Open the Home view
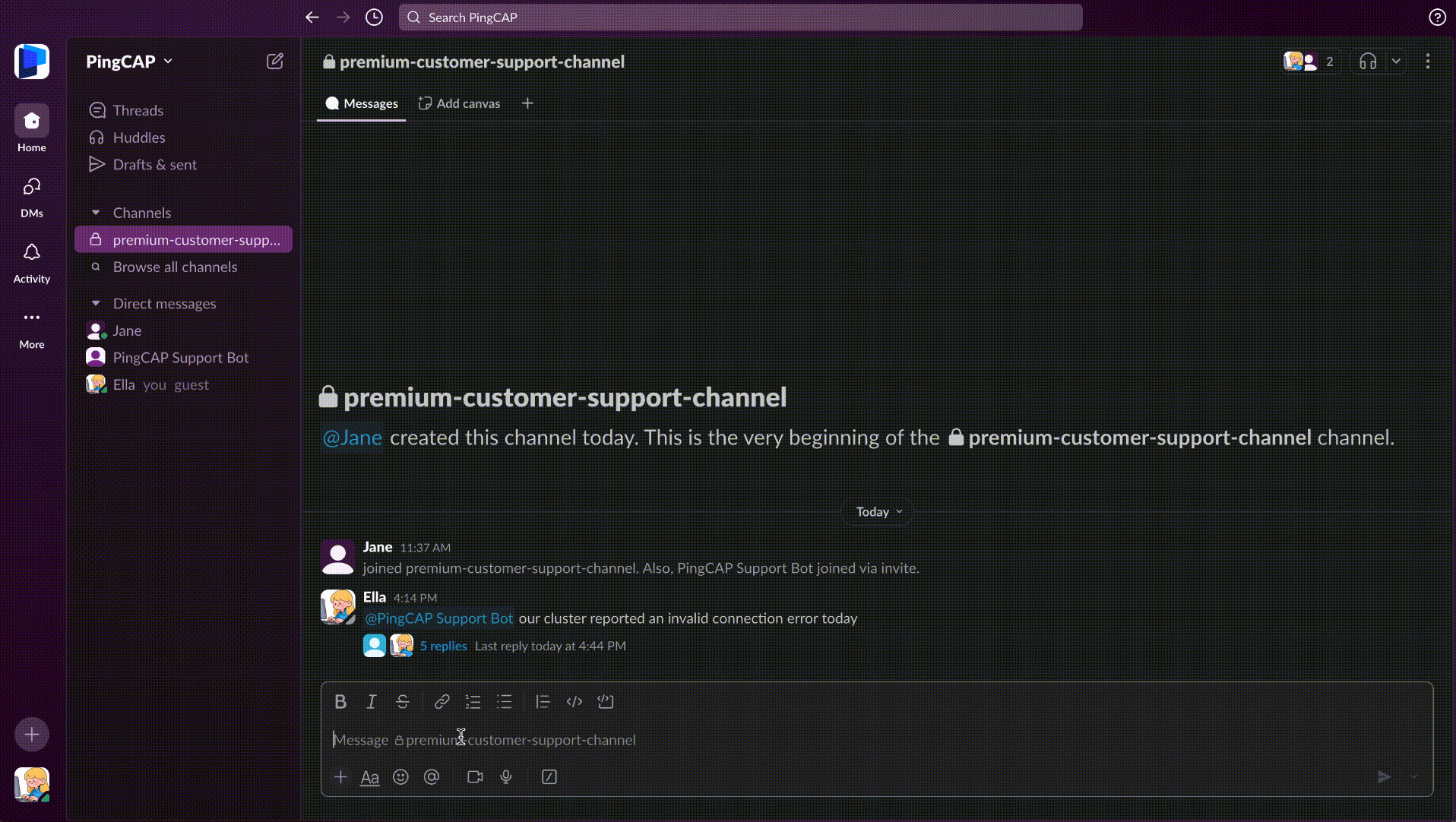Screen dimensions: 1456x822 pyautogui.click(x=32, y=129)
